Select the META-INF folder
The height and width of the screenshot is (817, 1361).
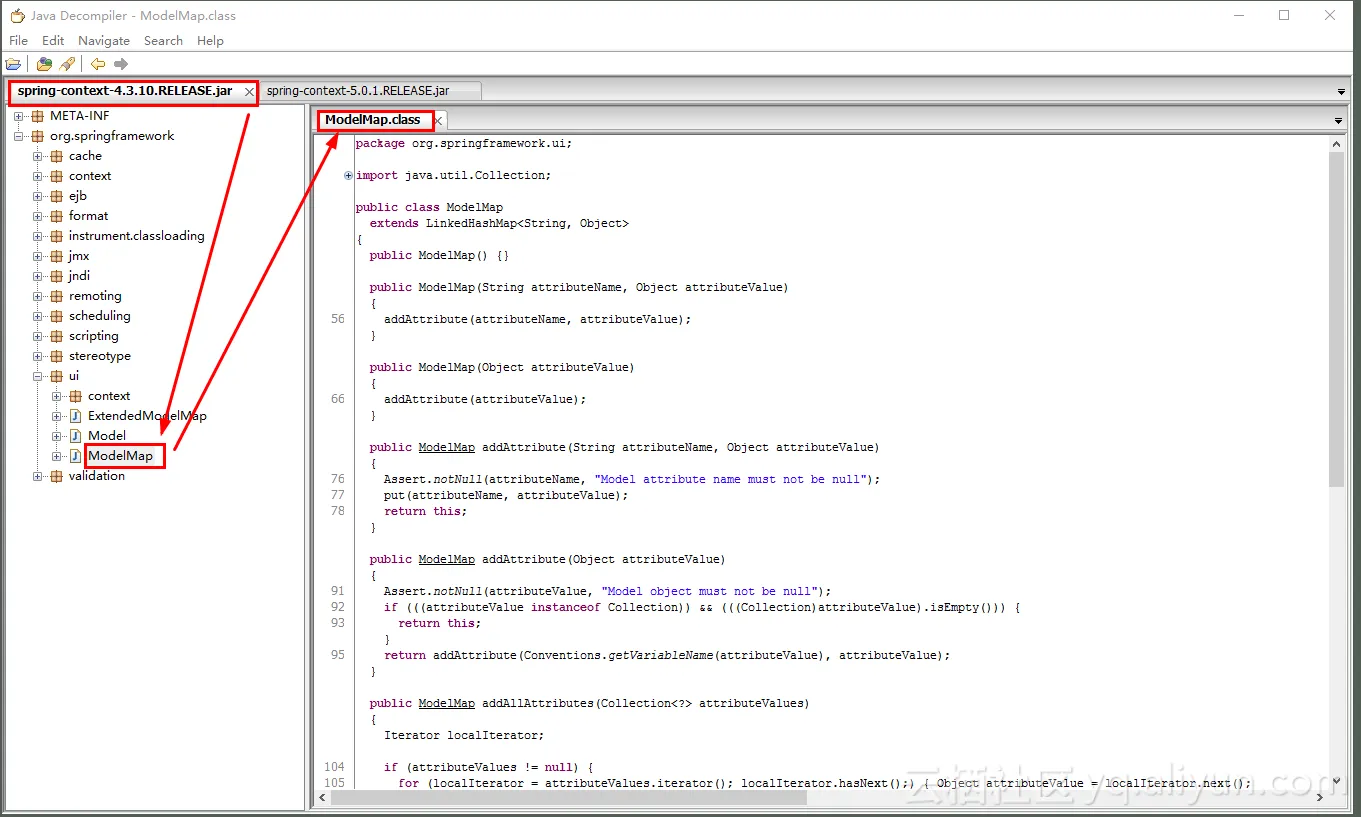pyautogui.click(x=80, y=116)
